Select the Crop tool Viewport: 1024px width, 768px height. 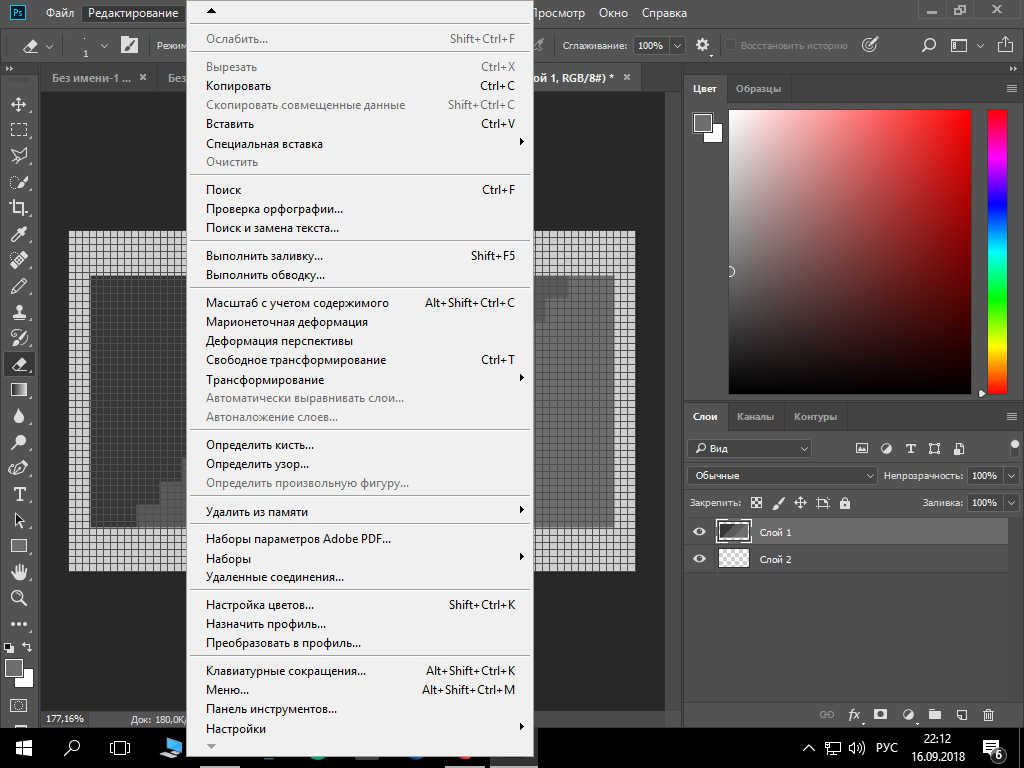[18, 208]
